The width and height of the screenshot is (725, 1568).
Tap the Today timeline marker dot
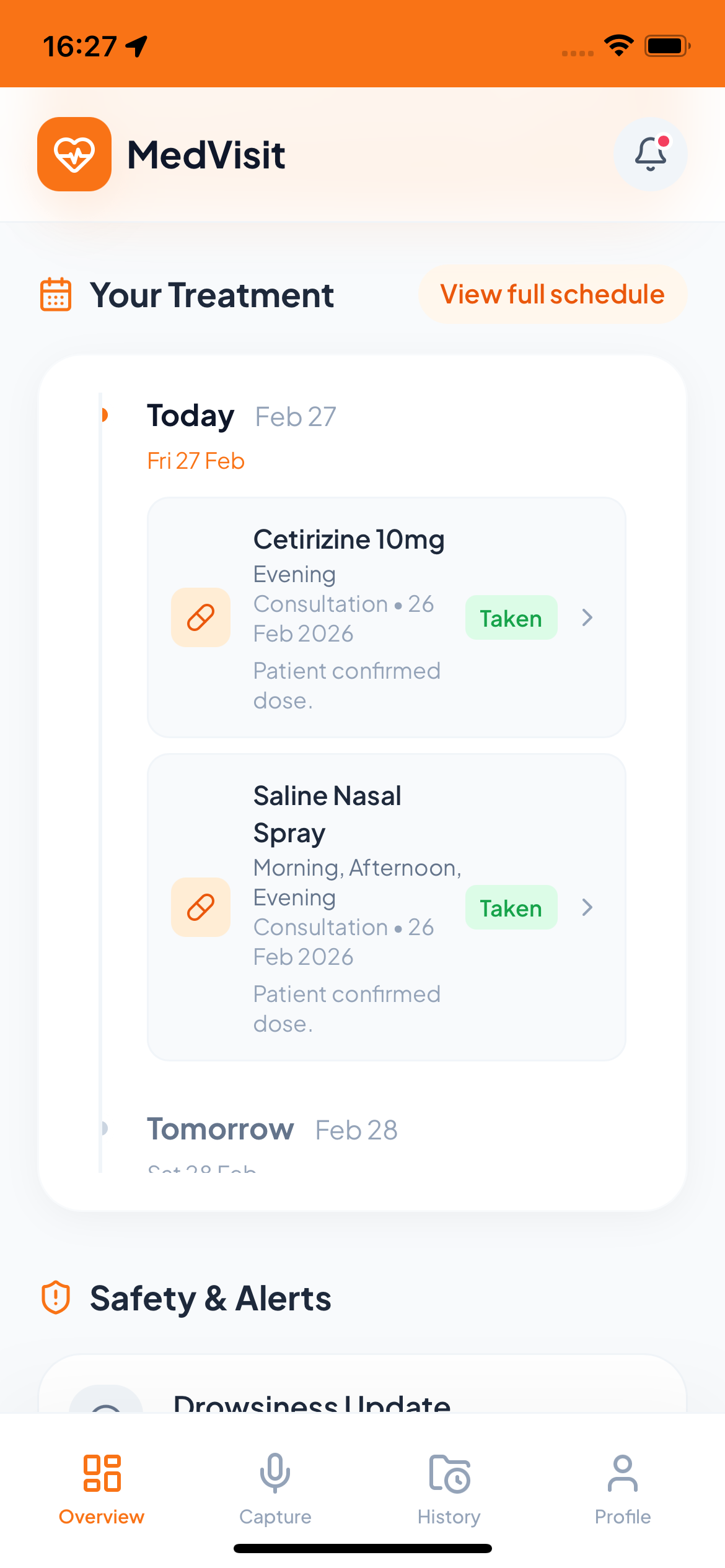coord(104,415)
